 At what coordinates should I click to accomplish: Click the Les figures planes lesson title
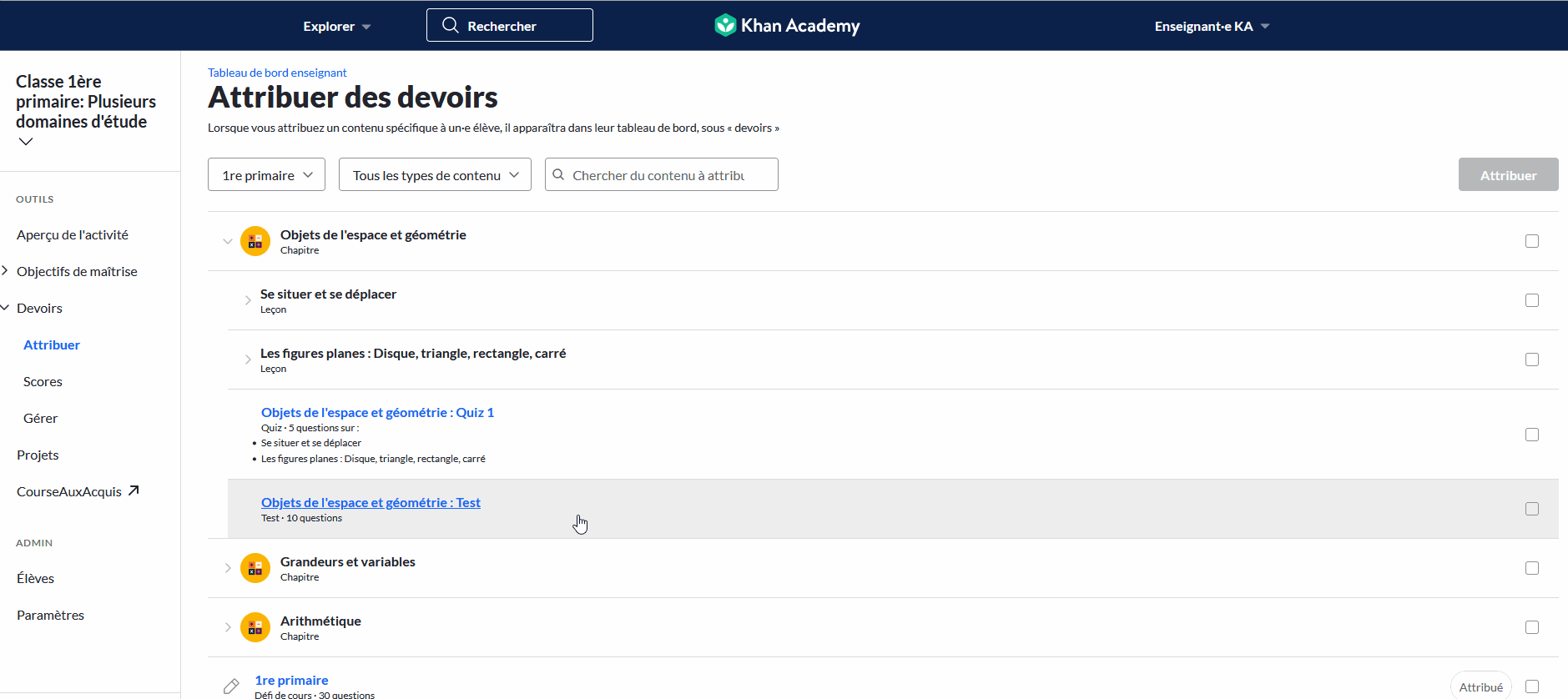(x=413, y=353)
